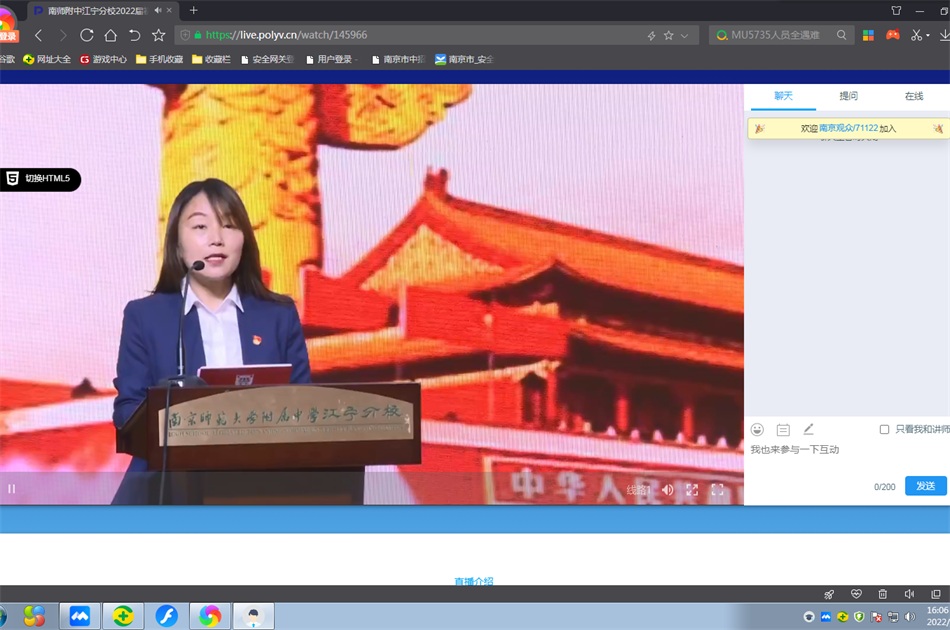Click 南京观众/71122 in welcome message

[848, 128]
